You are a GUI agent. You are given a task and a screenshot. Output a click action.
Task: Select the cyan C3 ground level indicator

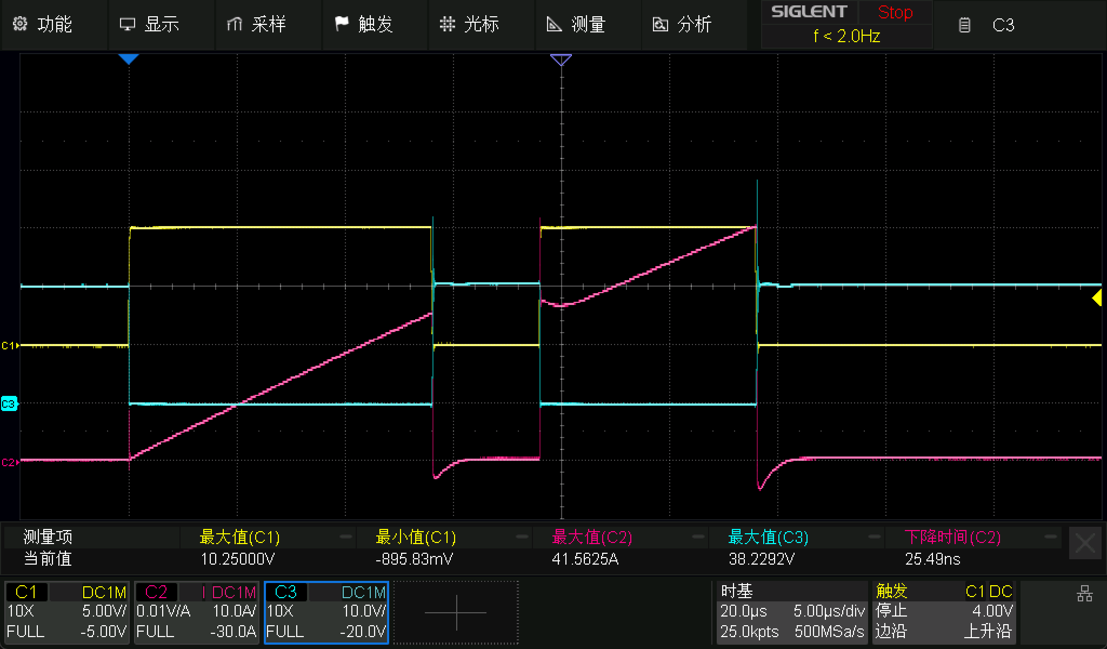pos(8,404)
